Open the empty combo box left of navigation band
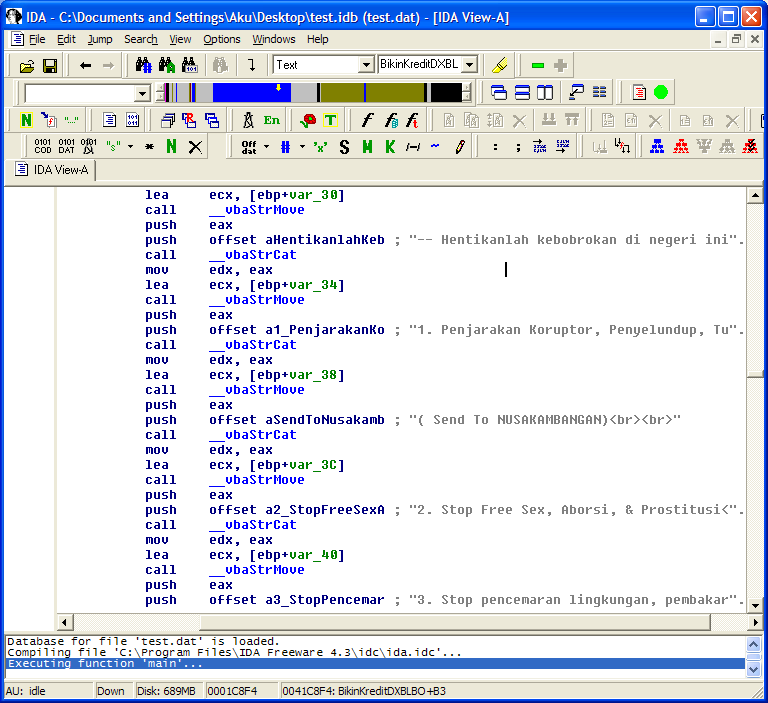768x703 pixels. [x=143, y=93]
